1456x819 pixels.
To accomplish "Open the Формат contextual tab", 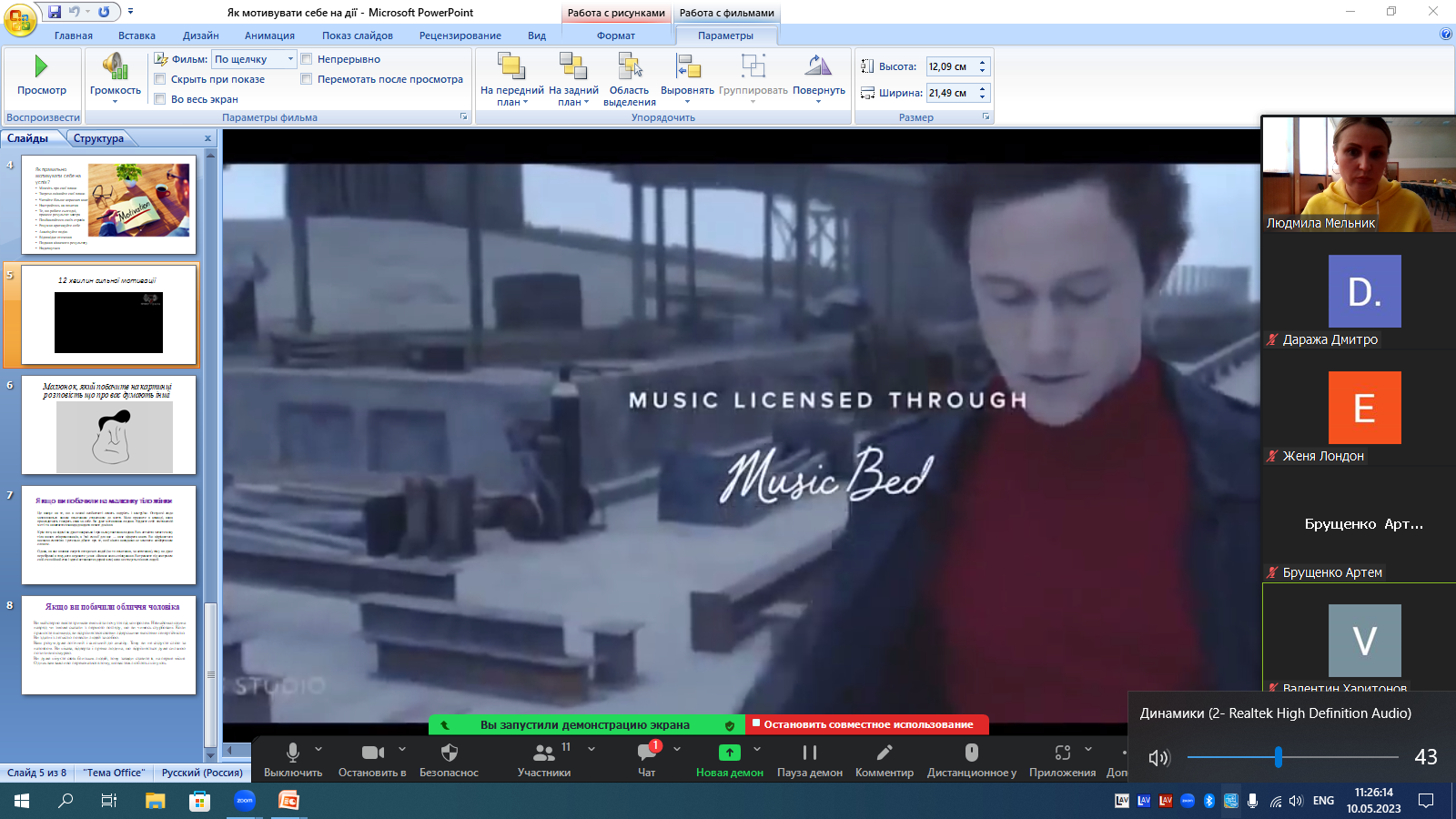I will 616,35.
